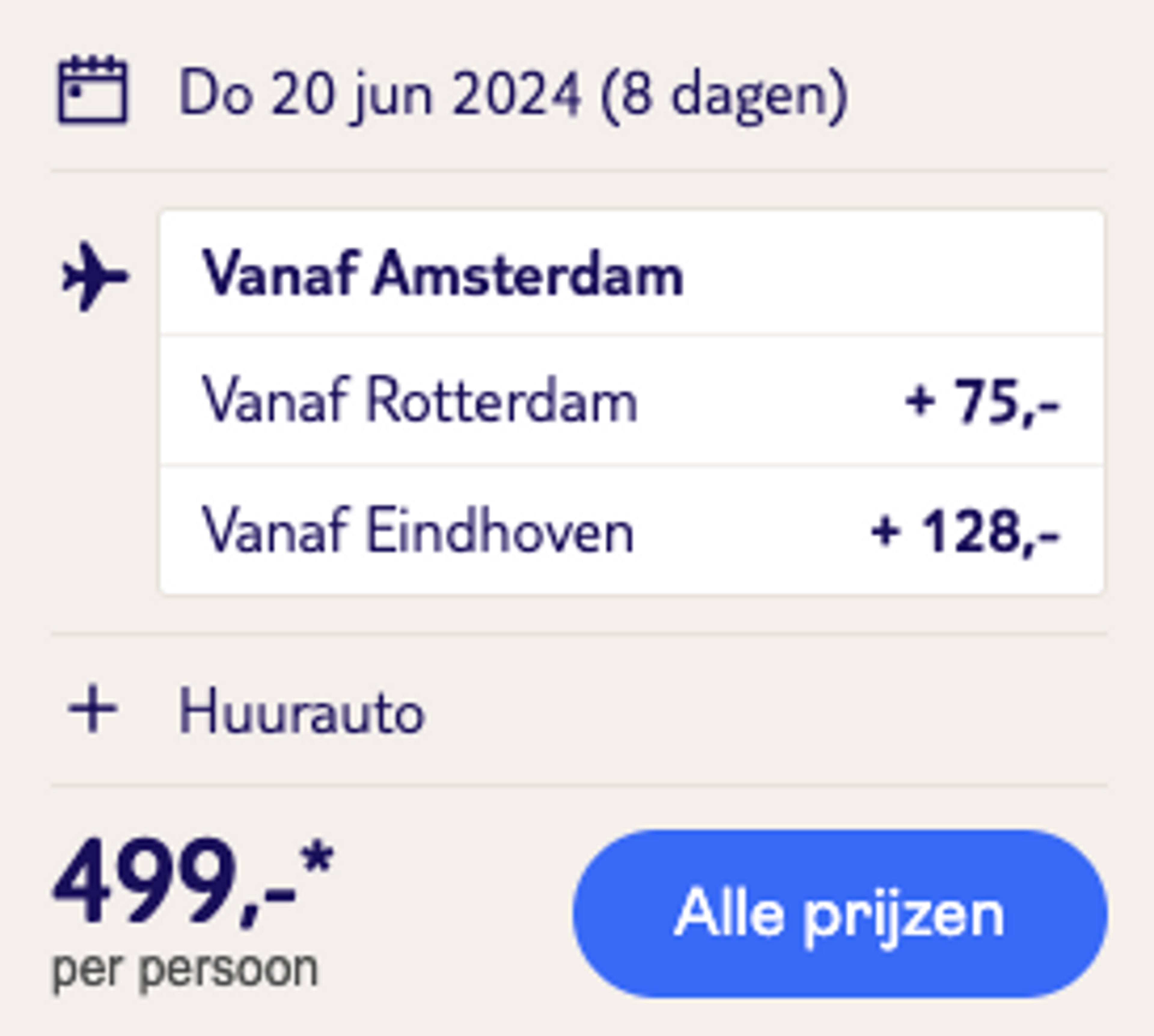
Task: Click the asterisk after the 499 price
Action: pos(317,858)
